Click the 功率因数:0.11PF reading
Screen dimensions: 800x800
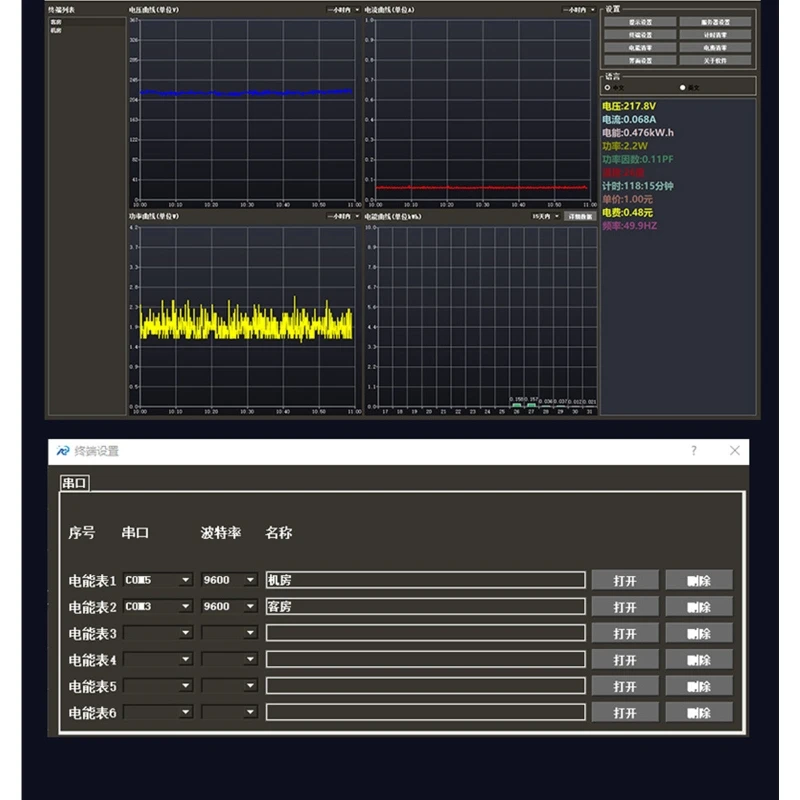[x=638, y=159]
